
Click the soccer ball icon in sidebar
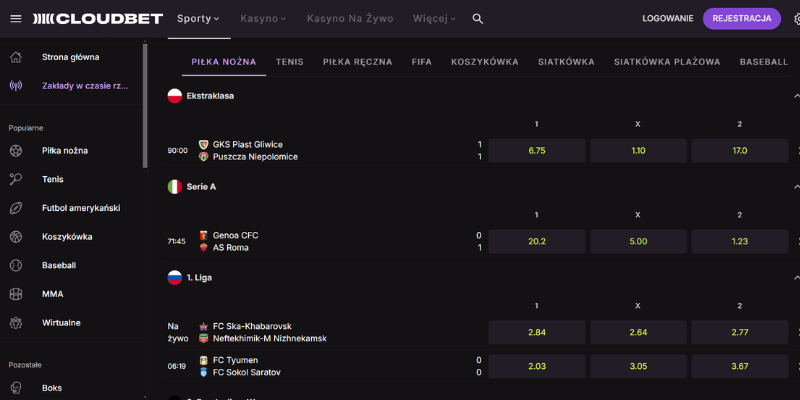click(16, 151)
